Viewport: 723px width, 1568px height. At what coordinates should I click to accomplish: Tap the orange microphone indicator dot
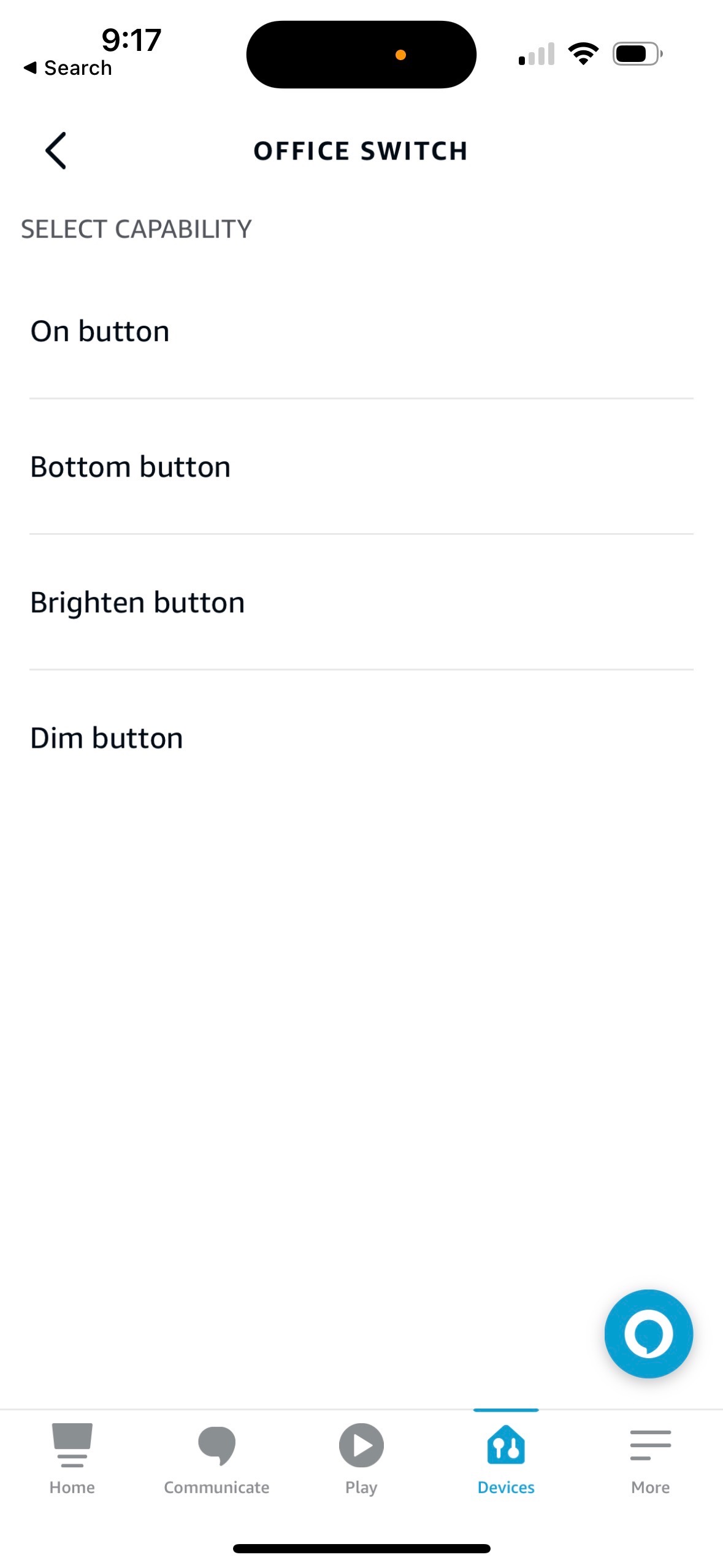(400, 55)
